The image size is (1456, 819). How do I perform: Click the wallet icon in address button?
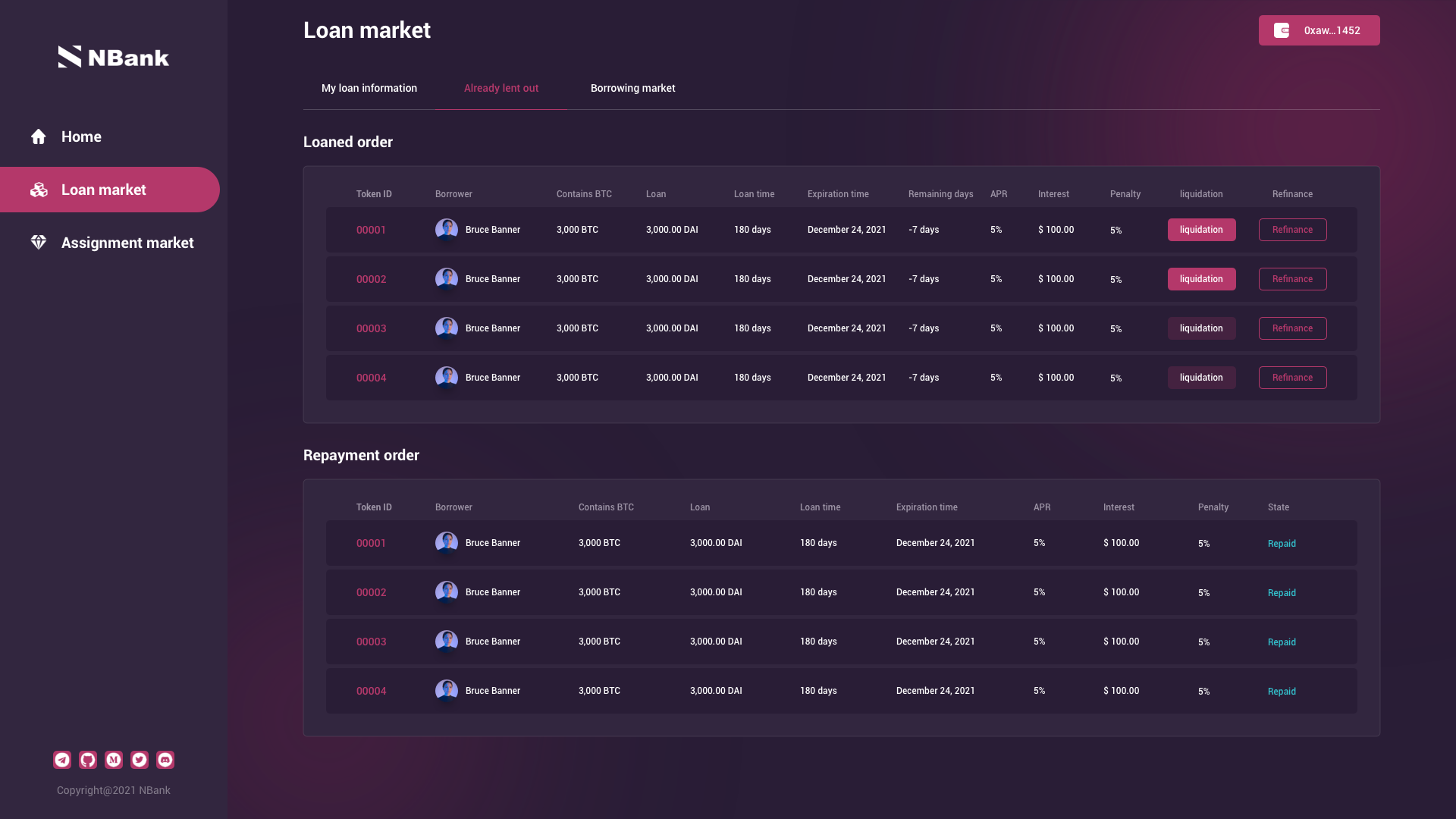(x=1282, y=30)
